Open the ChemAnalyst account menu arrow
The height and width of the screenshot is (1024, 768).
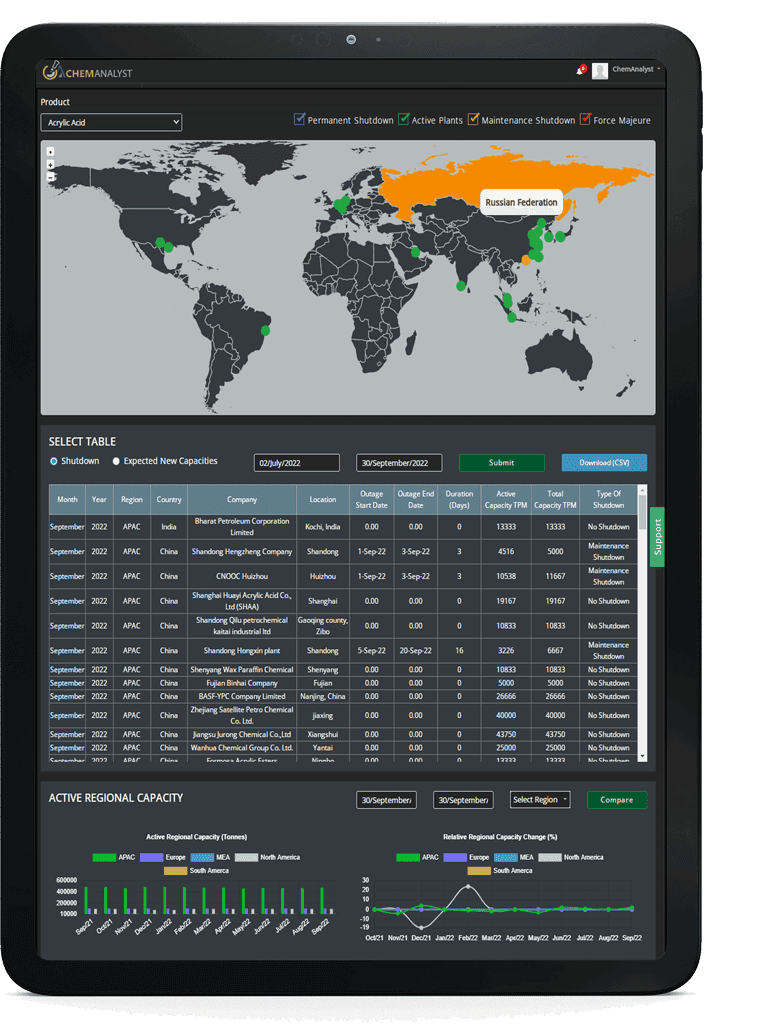coord(659,69)
